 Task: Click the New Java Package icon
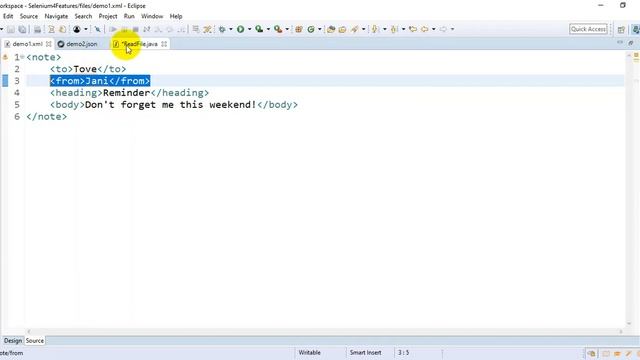coord(299,29)
